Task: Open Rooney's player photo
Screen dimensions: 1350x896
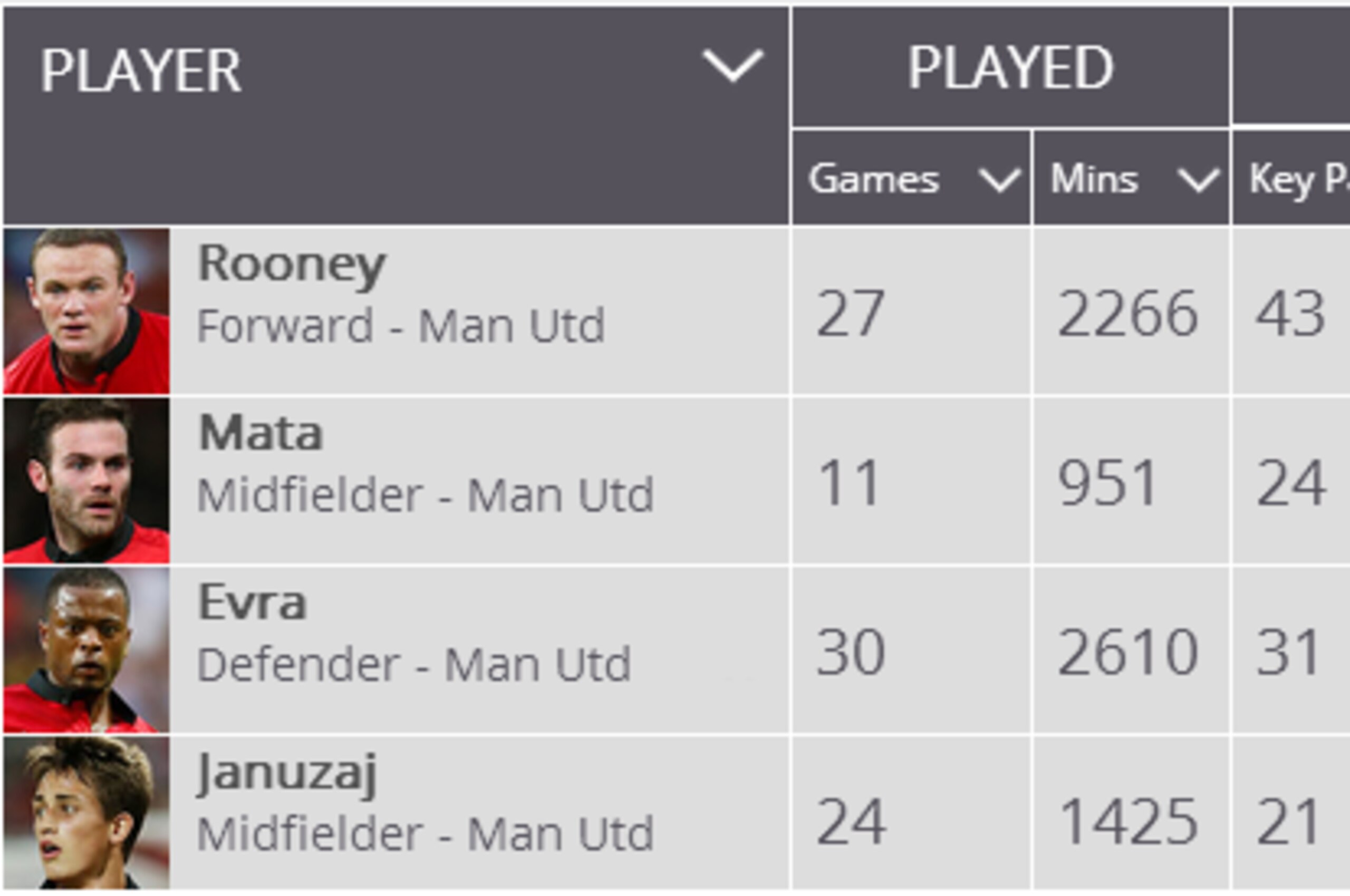Action: 86,311
